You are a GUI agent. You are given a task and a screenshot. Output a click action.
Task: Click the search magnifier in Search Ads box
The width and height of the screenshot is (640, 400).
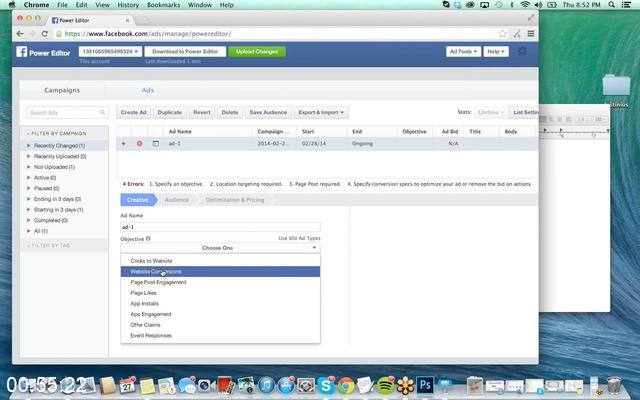coord(102,112)
